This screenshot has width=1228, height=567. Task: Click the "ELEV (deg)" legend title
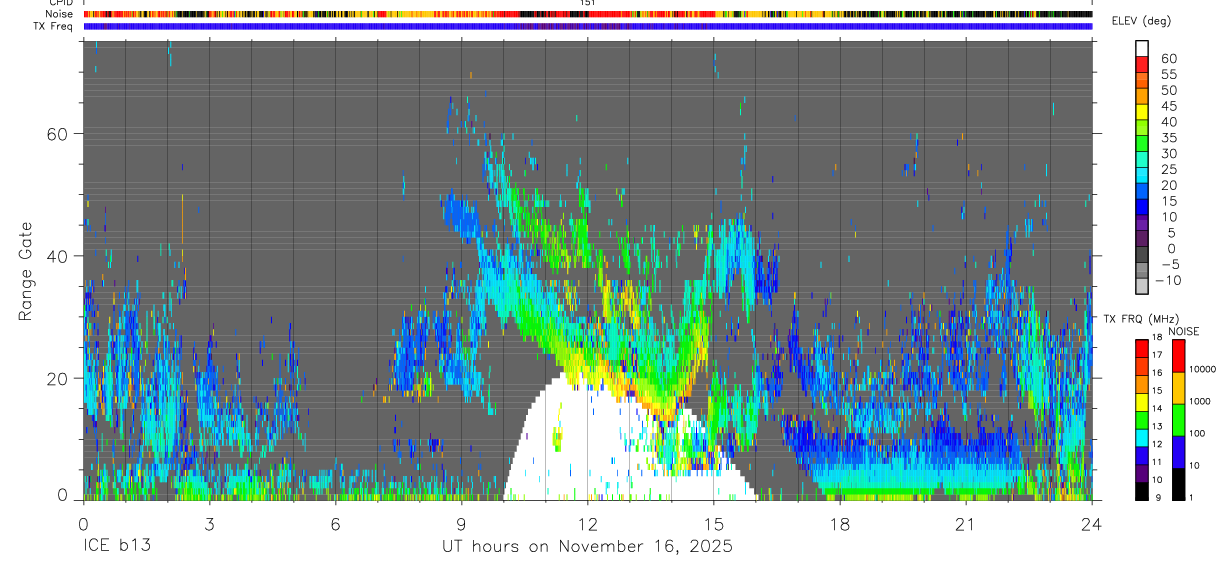pyautogui.click(x=1142, y=21)
